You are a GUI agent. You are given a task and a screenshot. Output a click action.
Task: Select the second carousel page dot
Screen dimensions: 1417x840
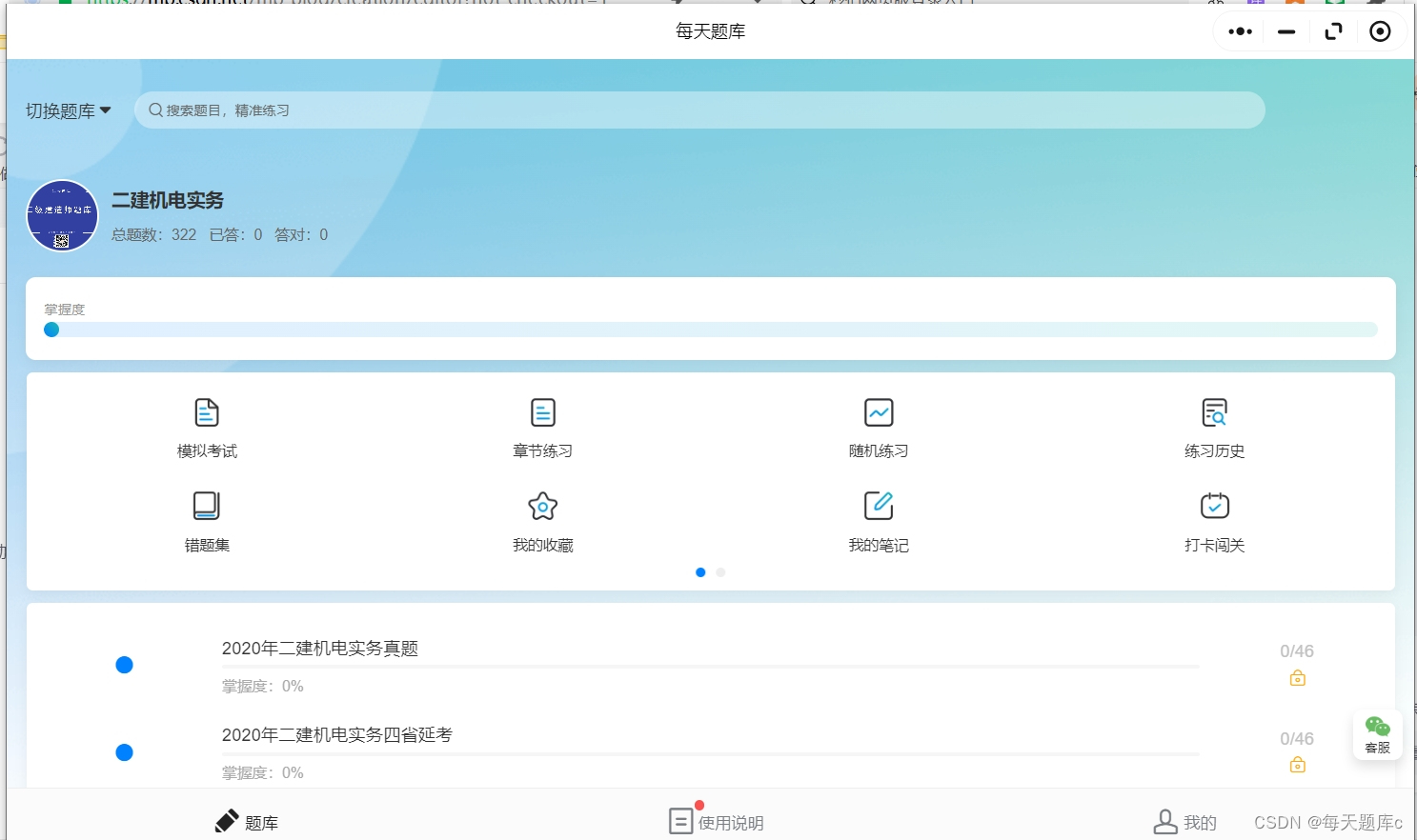tap(720, 572)
